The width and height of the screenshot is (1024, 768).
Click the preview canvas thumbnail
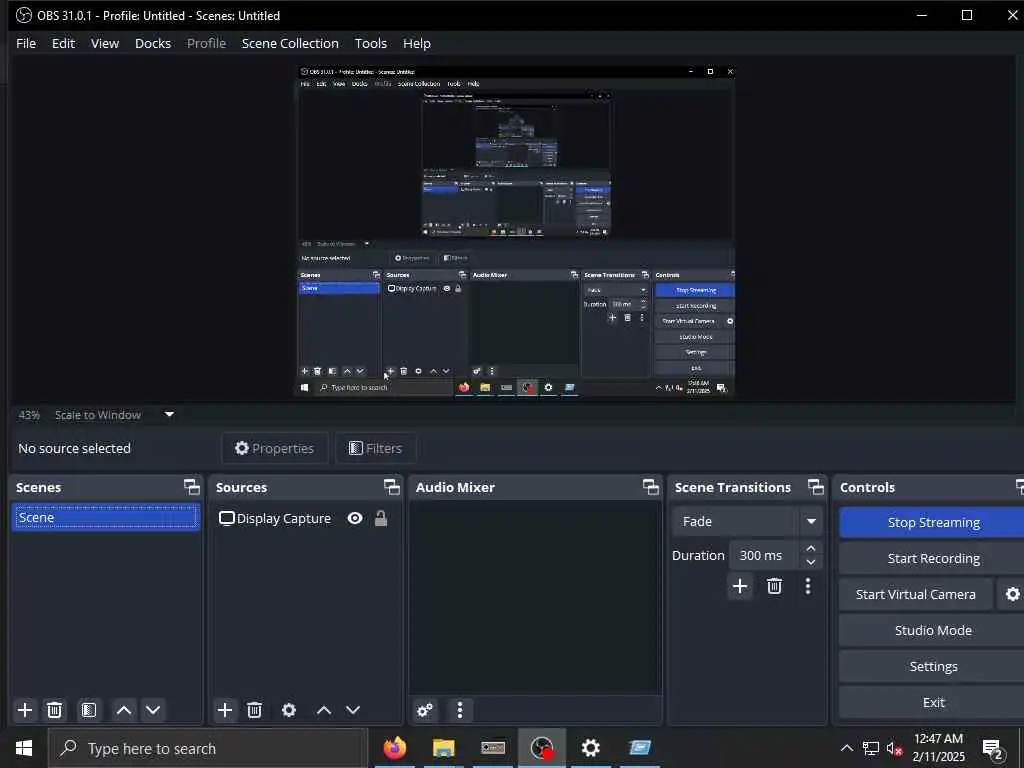coord(516,231)
